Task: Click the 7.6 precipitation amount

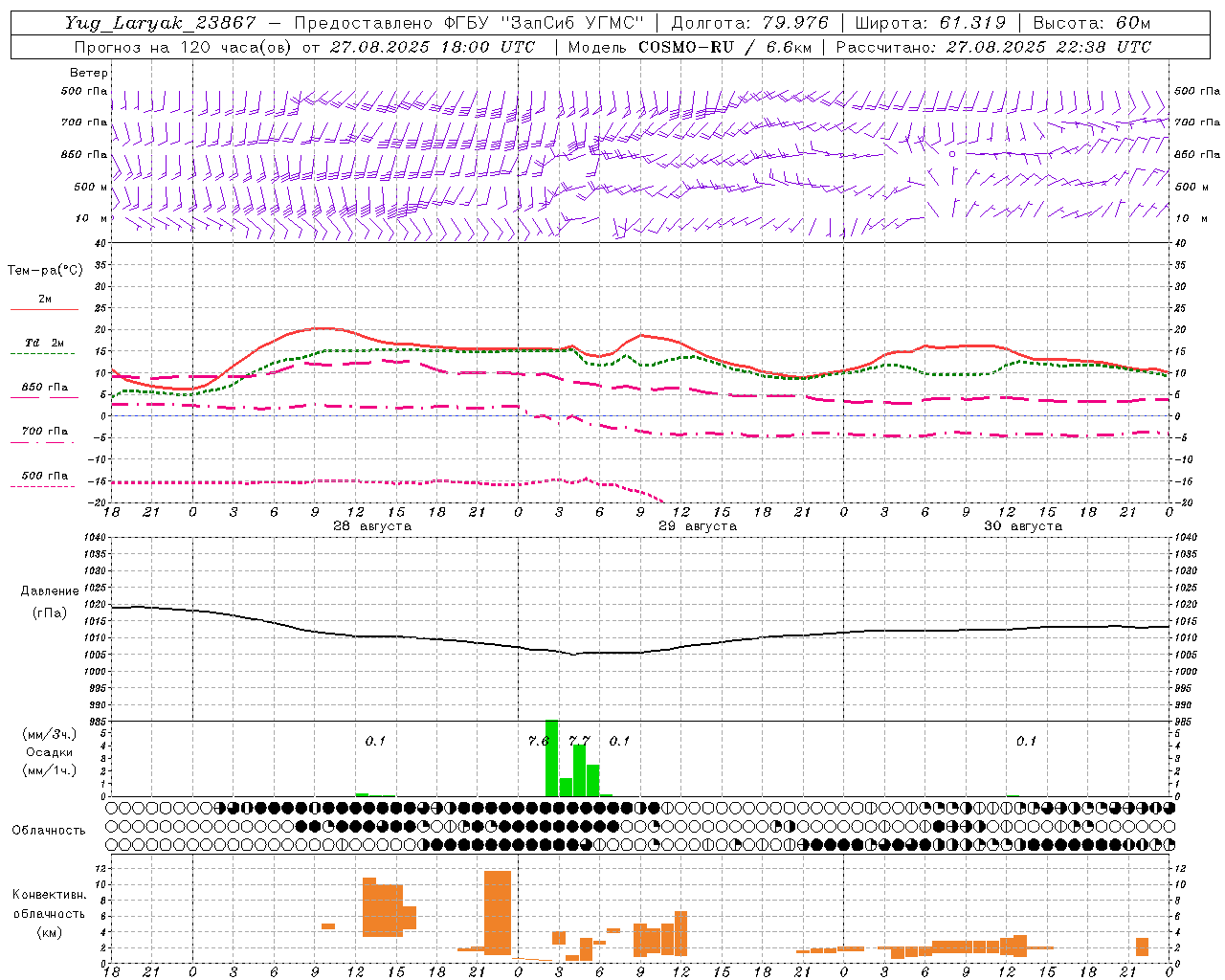Action: (x=539, y=741)
